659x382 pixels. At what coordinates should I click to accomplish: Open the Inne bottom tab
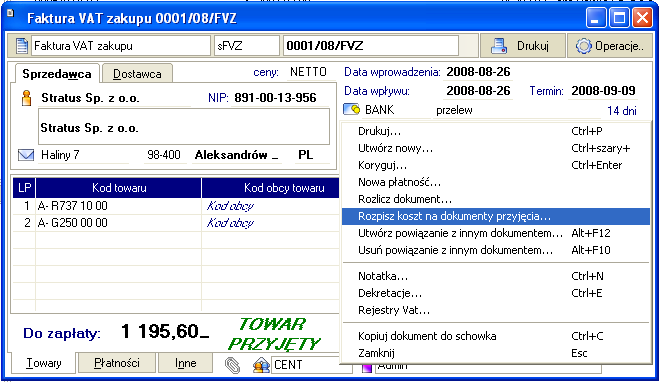tap(185, 363)
